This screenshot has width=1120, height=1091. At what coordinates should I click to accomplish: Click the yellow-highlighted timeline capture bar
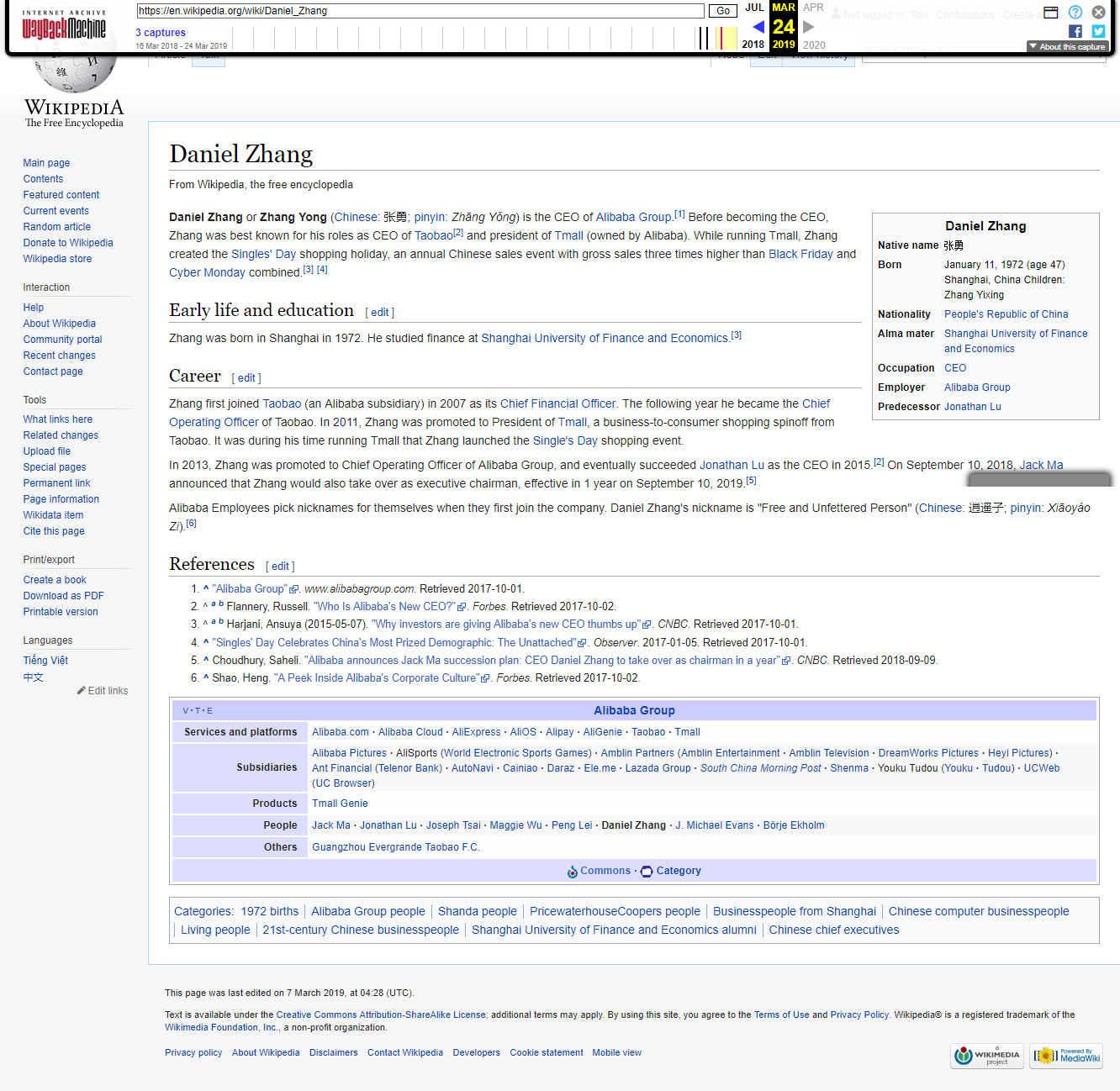tap(726, 38)
